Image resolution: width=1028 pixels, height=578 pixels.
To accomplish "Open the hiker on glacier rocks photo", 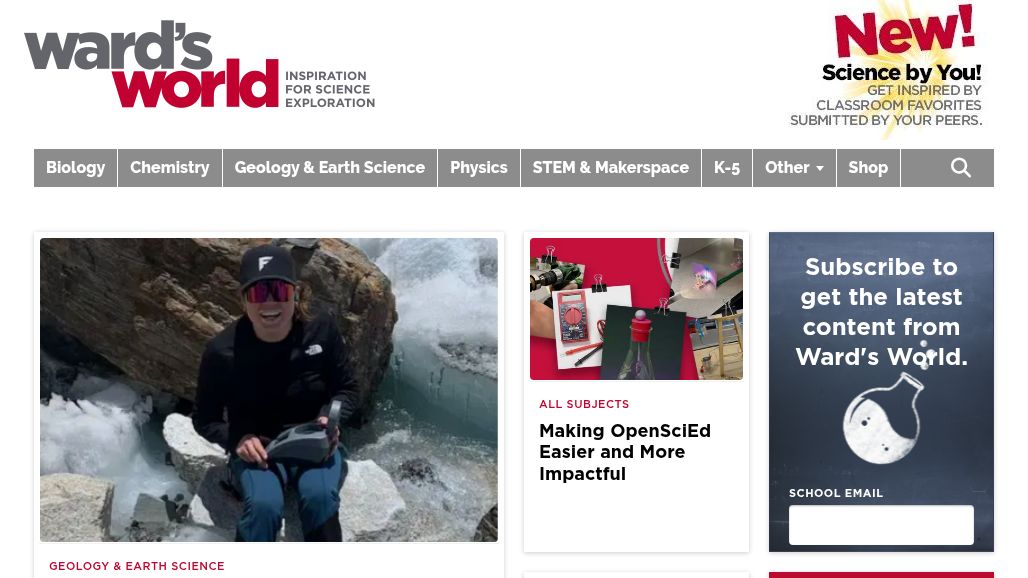I will [x=269, y=390].
